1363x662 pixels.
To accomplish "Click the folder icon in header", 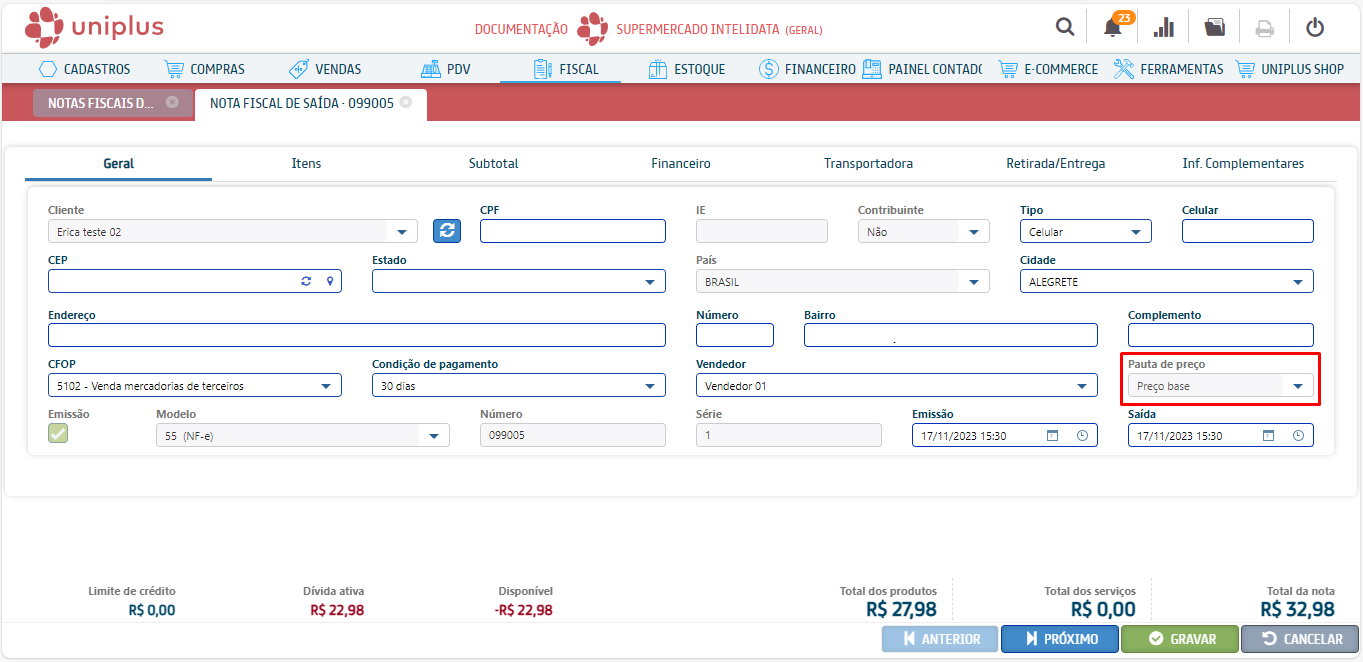I will (x=1214, y=27).
